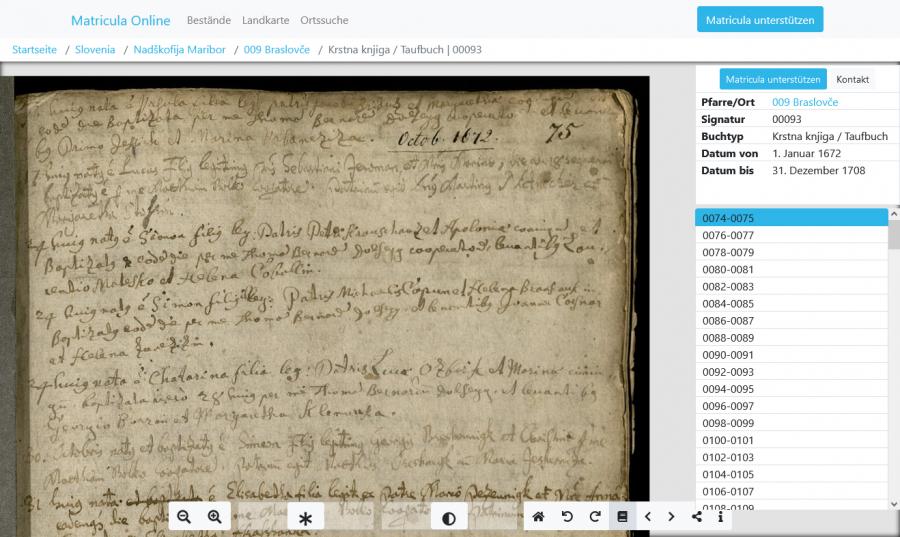Open the Matricula Online home link
Viewport: 900px width, 537px height.
pyautogui.click(x=121, y=21)
